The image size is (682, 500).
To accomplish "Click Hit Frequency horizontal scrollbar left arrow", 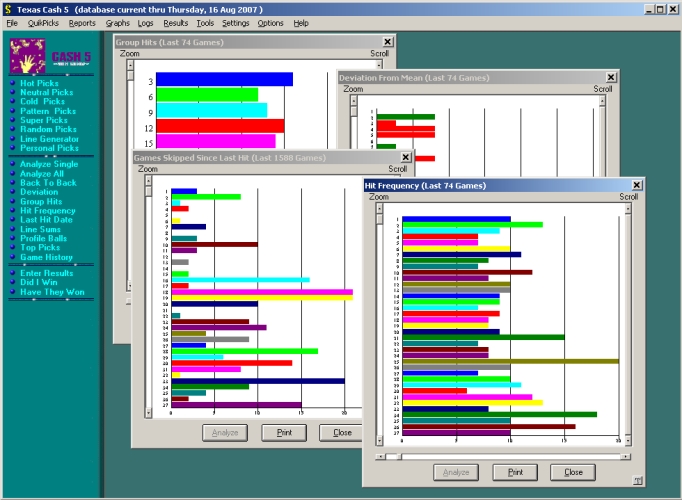I will (x=380, y=457).
